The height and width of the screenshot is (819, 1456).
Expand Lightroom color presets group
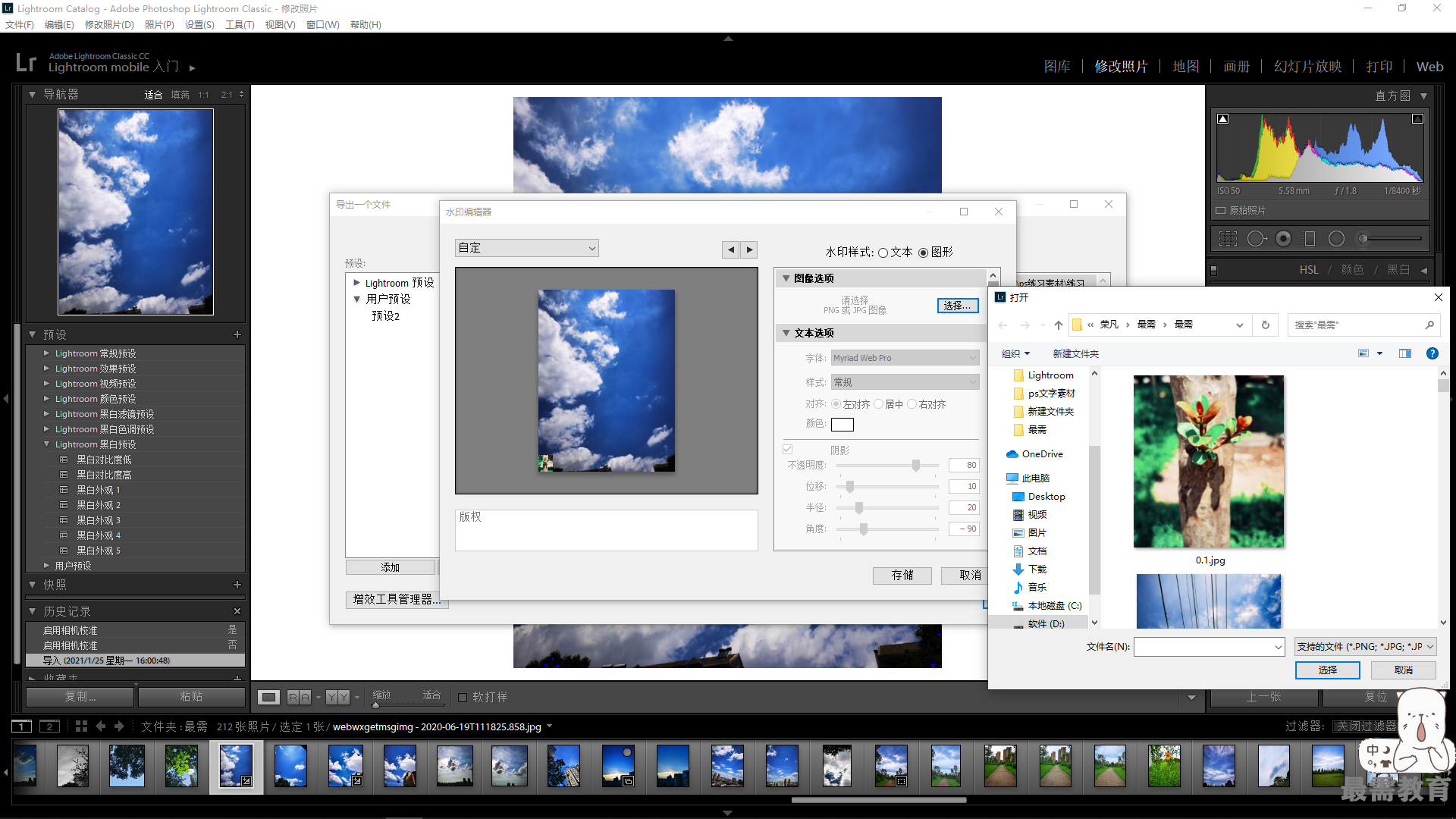(x=46, y=399)
